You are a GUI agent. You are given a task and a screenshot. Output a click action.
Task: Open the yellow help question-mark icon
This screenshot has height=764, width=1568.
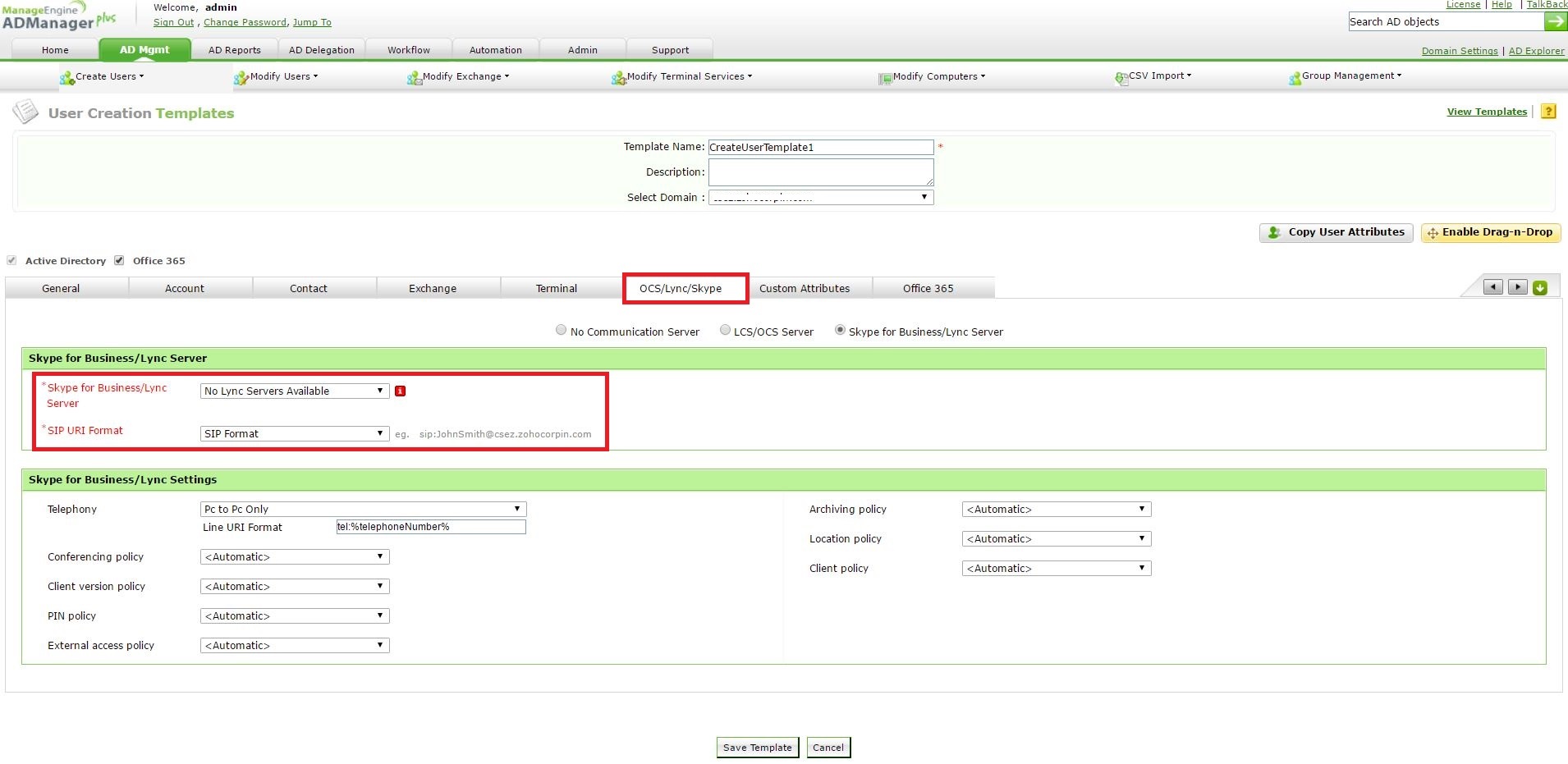pyautogui.click(x=1548, y=112)
